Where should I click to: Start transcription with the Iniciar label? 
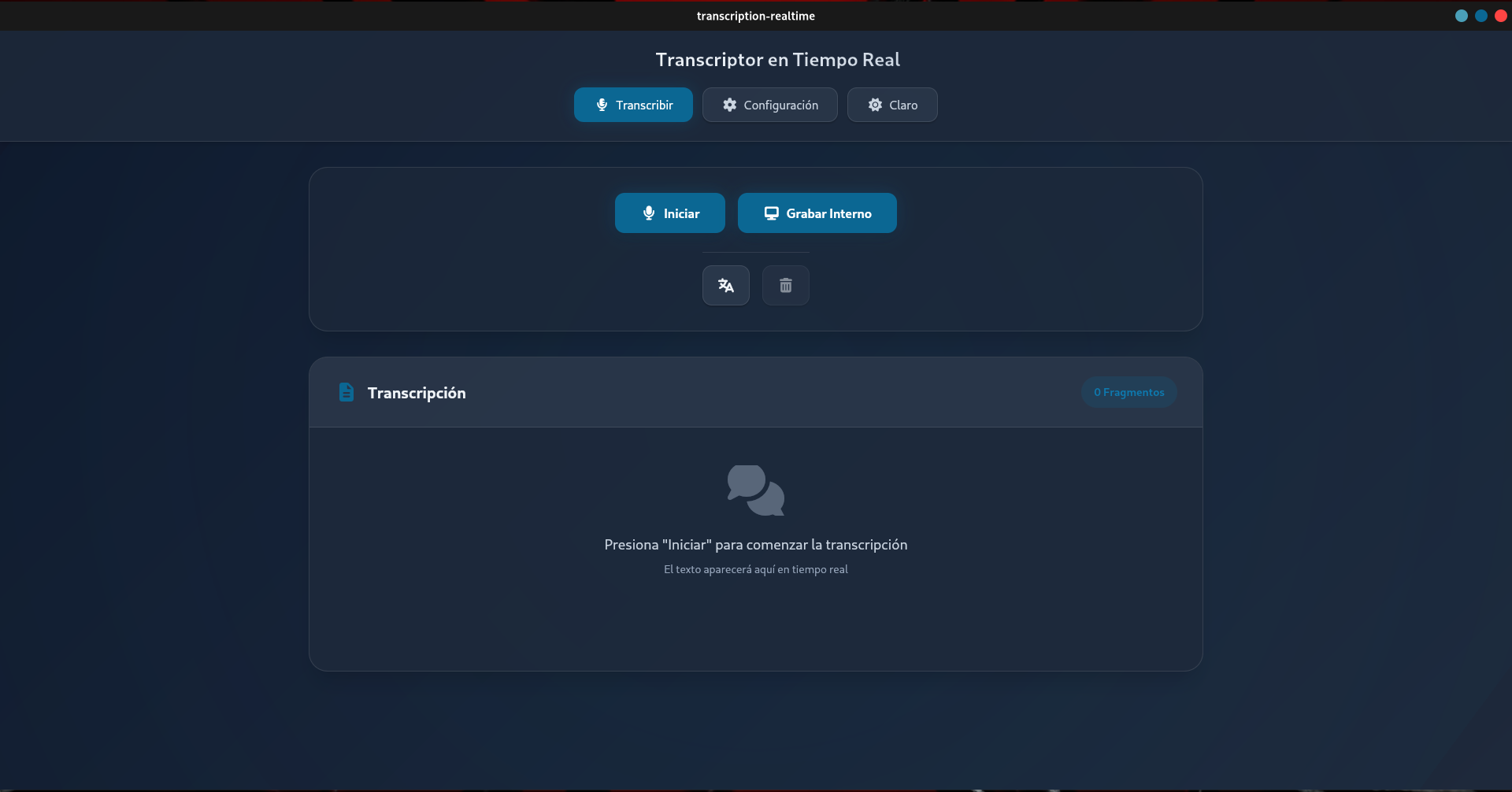tap(681, 213)
